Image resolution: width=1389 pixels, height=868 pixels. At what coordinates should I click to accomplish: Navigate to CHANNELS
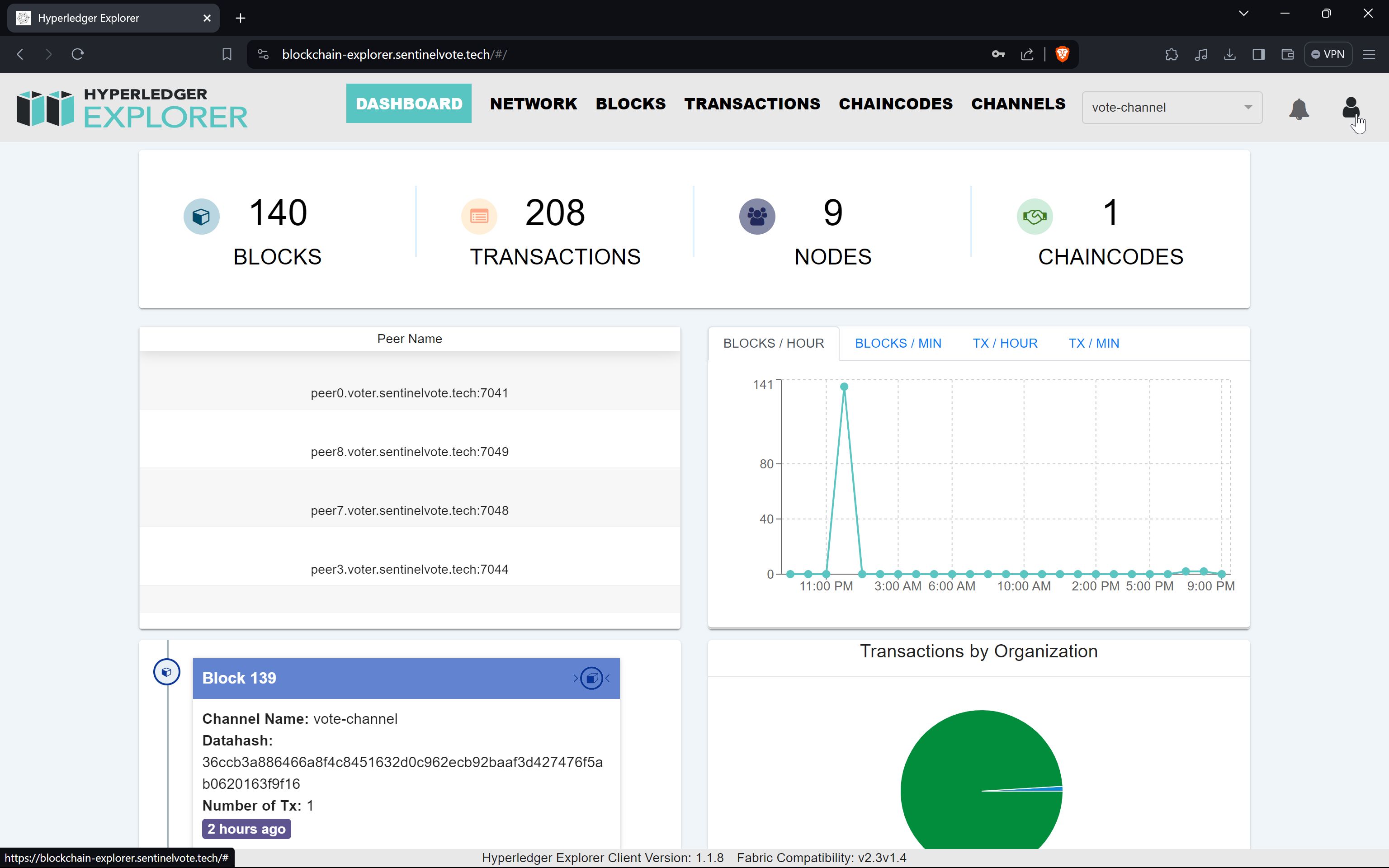(1018, 104)
